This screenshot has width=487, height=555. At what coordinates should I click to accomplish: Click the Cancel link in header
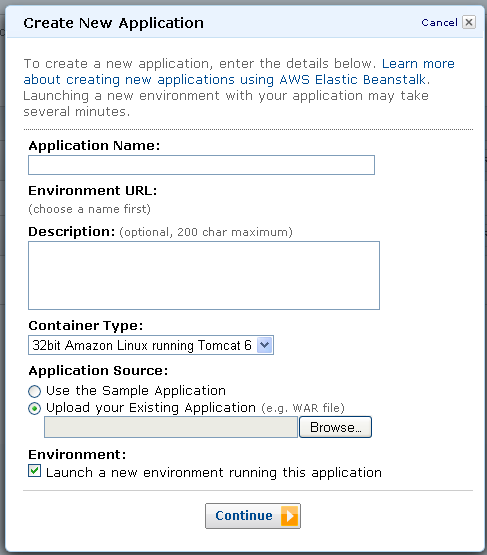[x=439, y=23]
